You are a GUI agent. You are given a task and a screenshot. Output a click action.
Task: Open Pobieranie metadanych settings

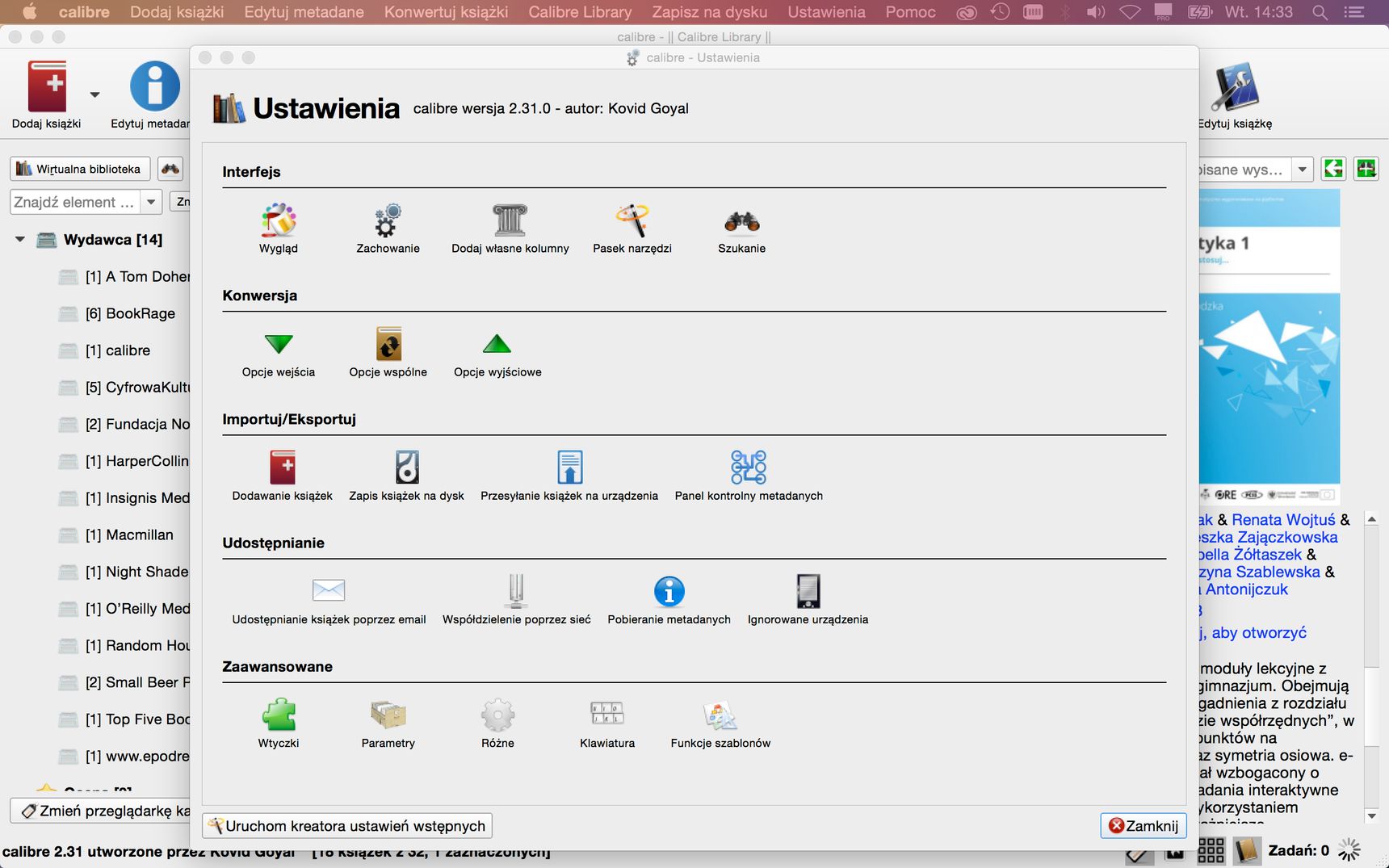669,600
